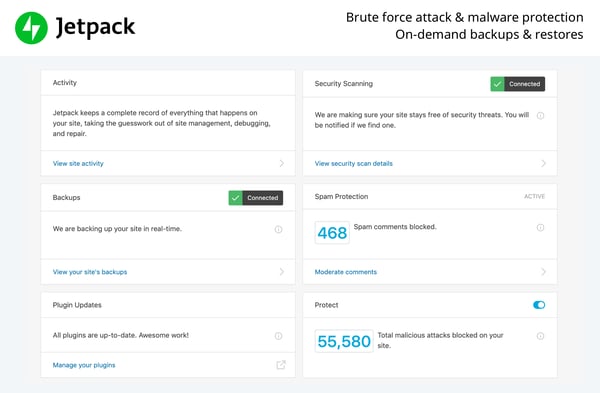Click the 55,580 attacks blocked counter
The height and width of the screenshot is (393, 600).
[344, 341]
